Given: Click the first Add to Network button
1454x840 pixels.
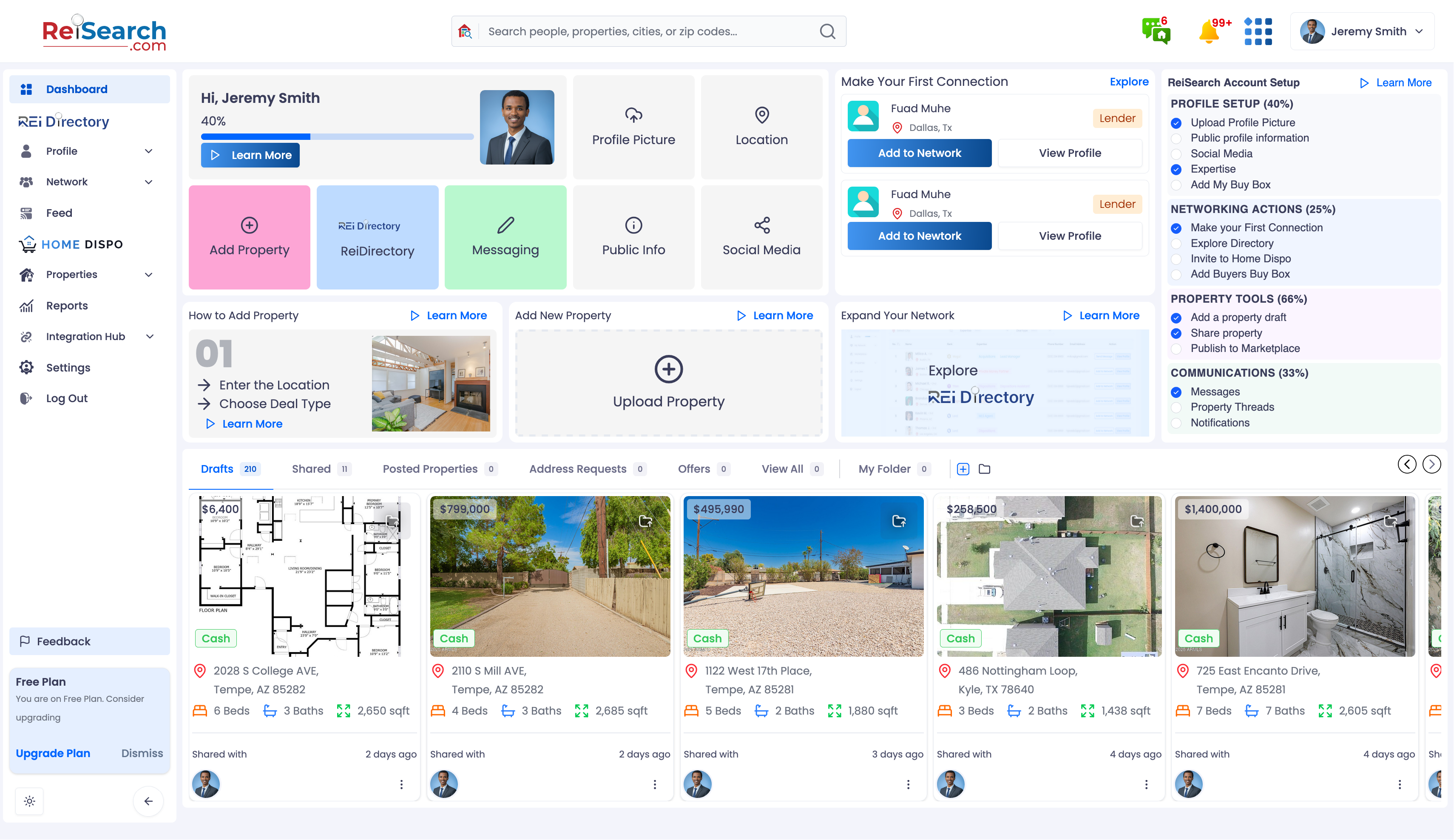Looking at the screenshot, I should pos(919,153).
